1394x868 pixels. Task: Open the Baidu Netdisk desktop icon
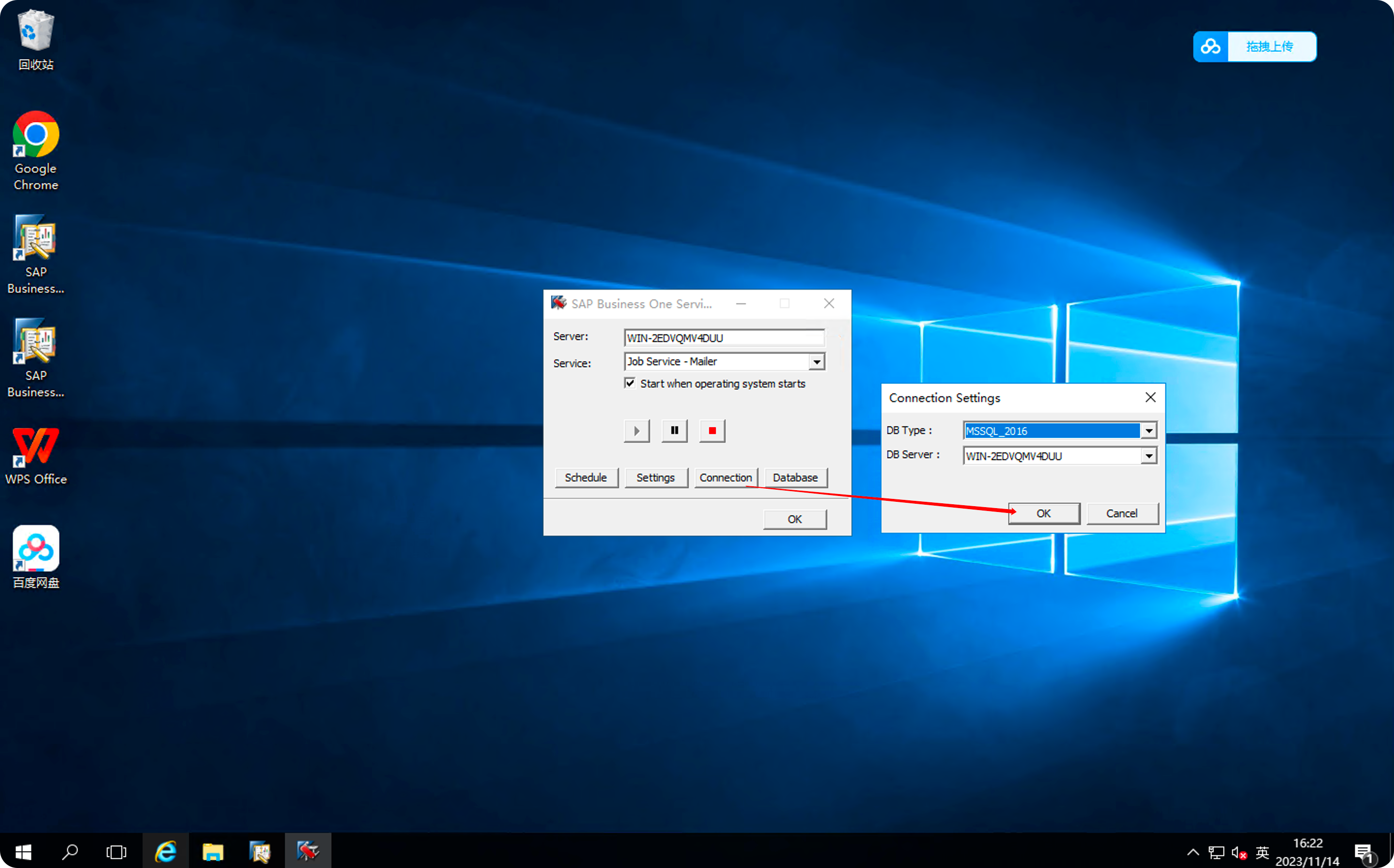[35, 557]
